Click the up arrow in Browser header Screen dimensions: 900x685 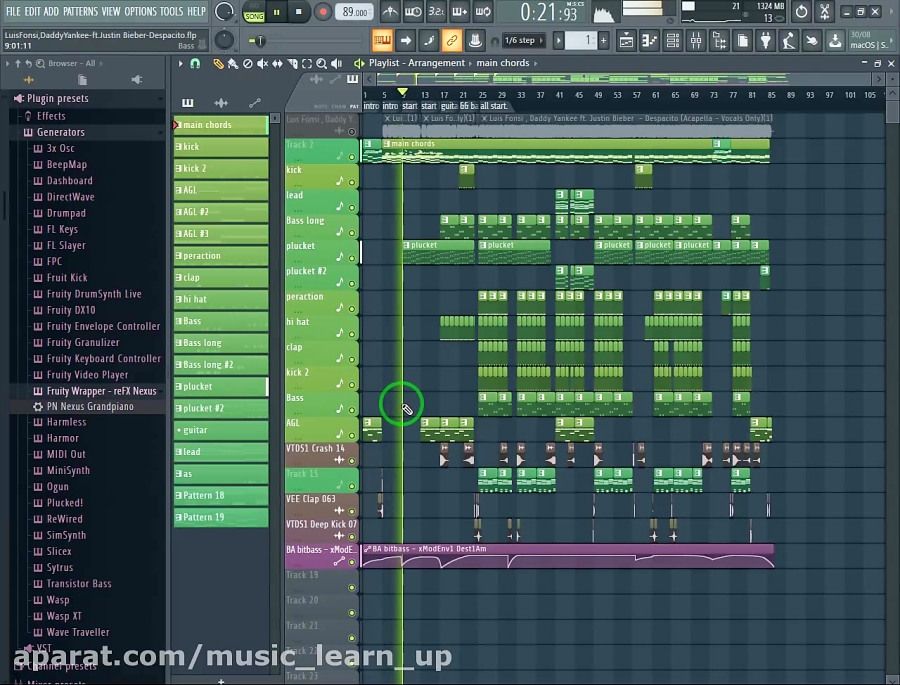point(18,63)
